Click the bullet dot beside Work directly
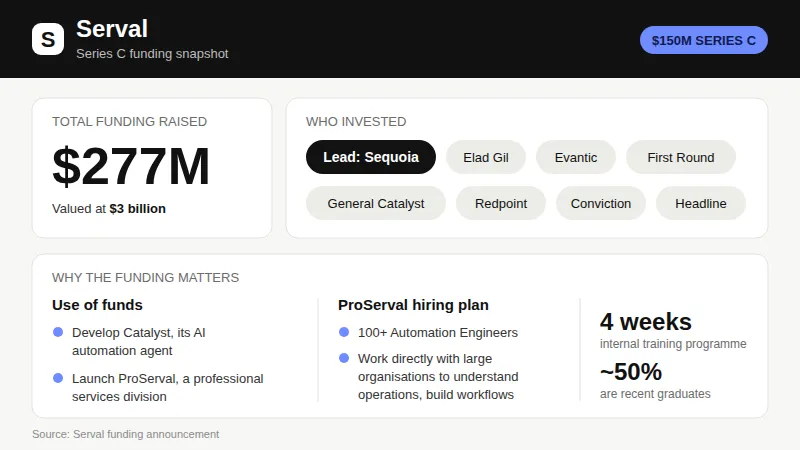 [344, 358]
